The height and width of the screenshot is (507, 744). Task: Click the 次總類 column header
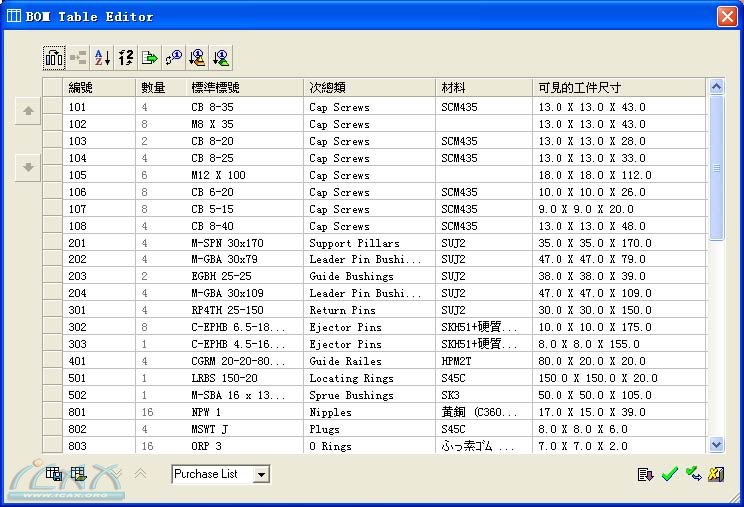click(x=369, y=87)
